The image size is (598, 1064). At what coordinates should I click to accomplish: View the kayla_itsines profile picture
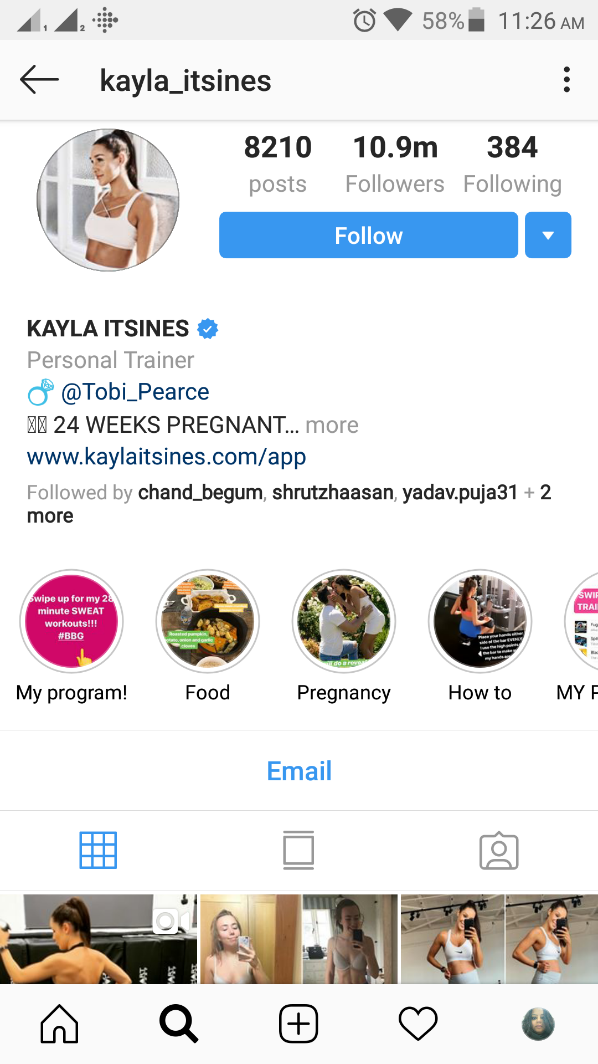[x=108, y=200]
